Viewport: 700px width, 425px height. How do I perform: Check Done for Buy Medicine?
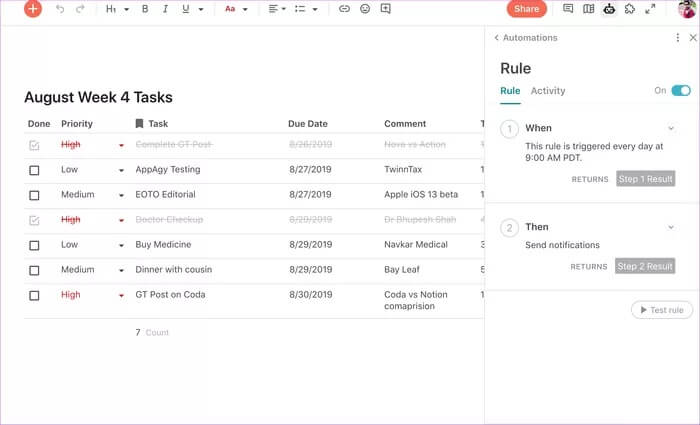pos(34,245)
